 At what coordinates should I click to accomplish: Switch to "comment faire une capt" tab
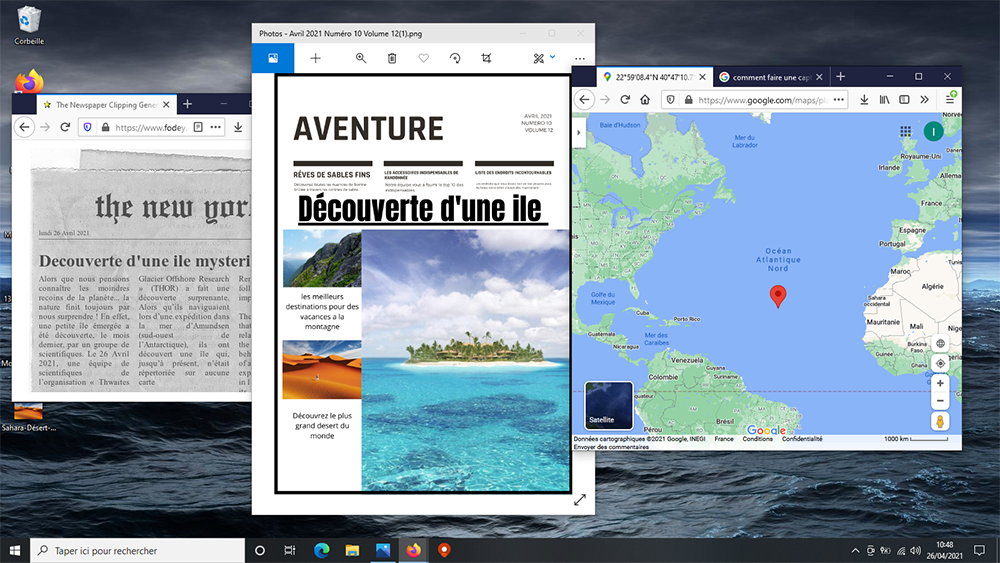click(771, 77)
